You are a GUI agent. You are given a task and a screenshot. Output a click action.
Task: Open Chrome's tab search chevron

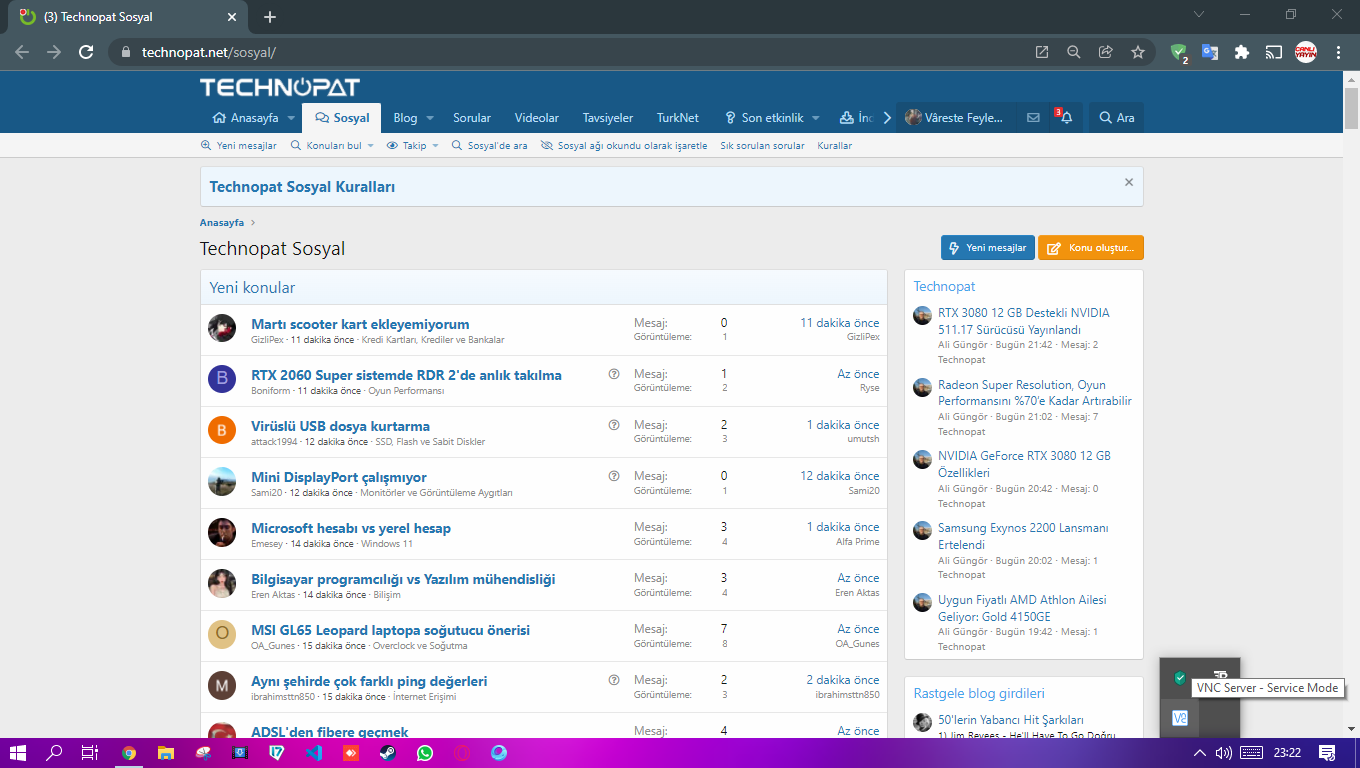coord(1199,14)
